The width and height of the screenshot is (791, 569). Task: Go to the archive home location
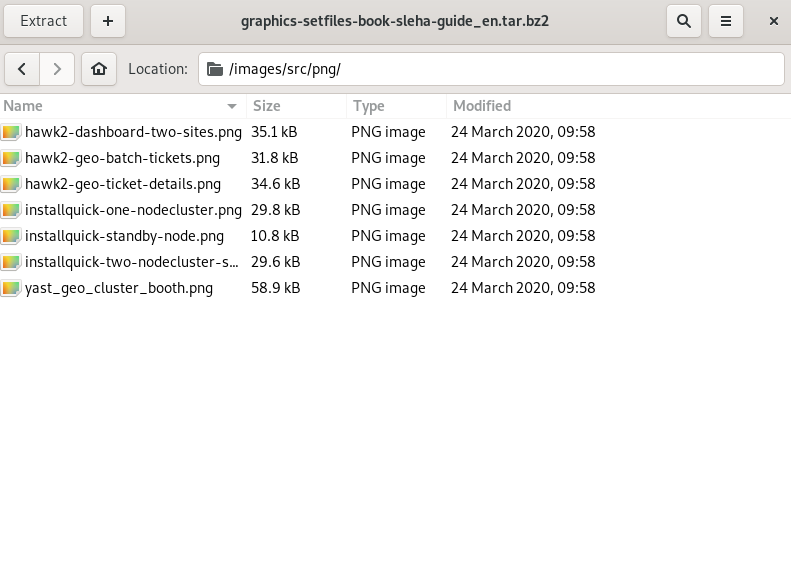(x=98, y=68)
